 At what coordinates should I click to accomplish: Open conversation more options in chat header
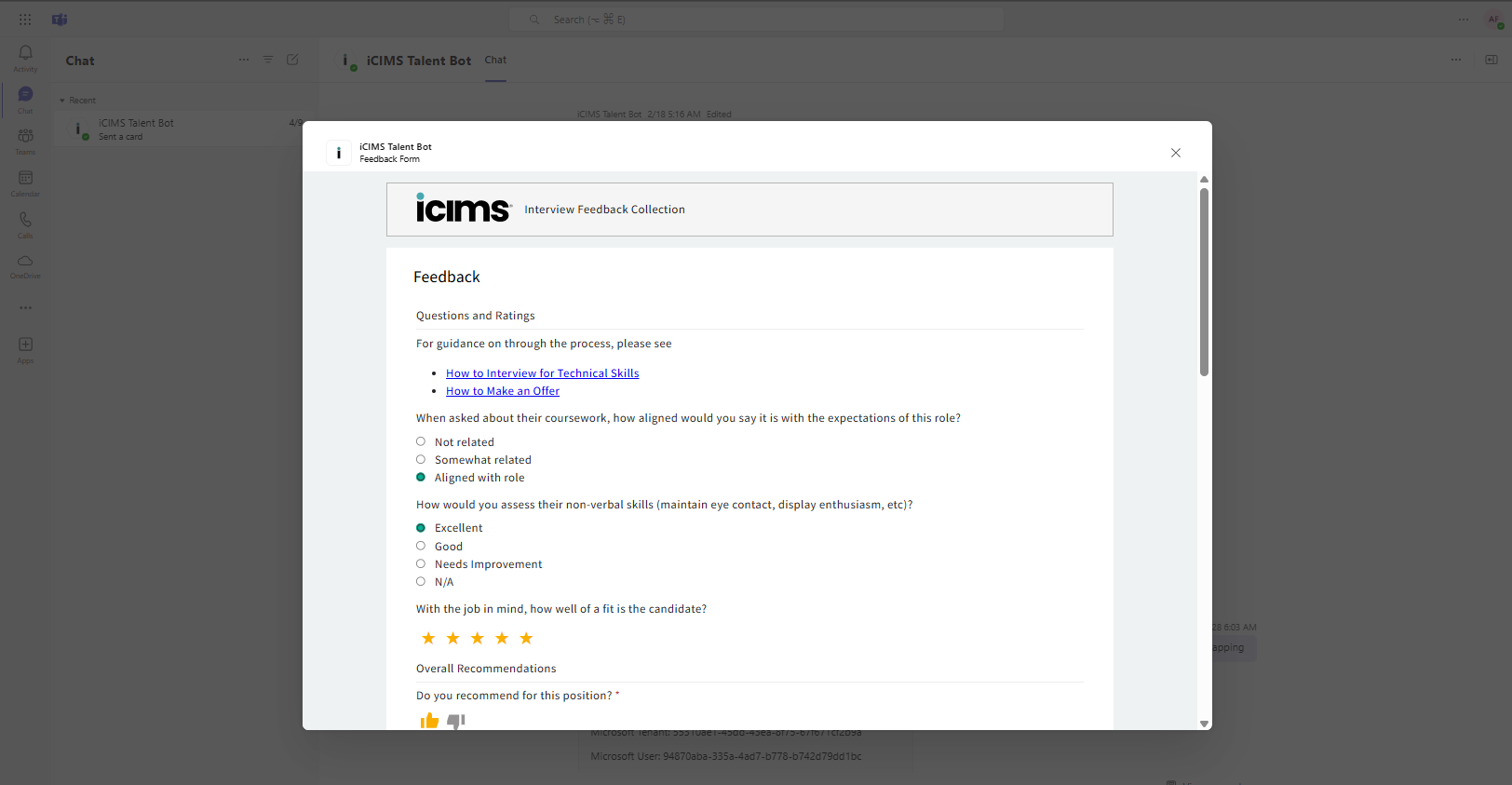point(1456,60)
